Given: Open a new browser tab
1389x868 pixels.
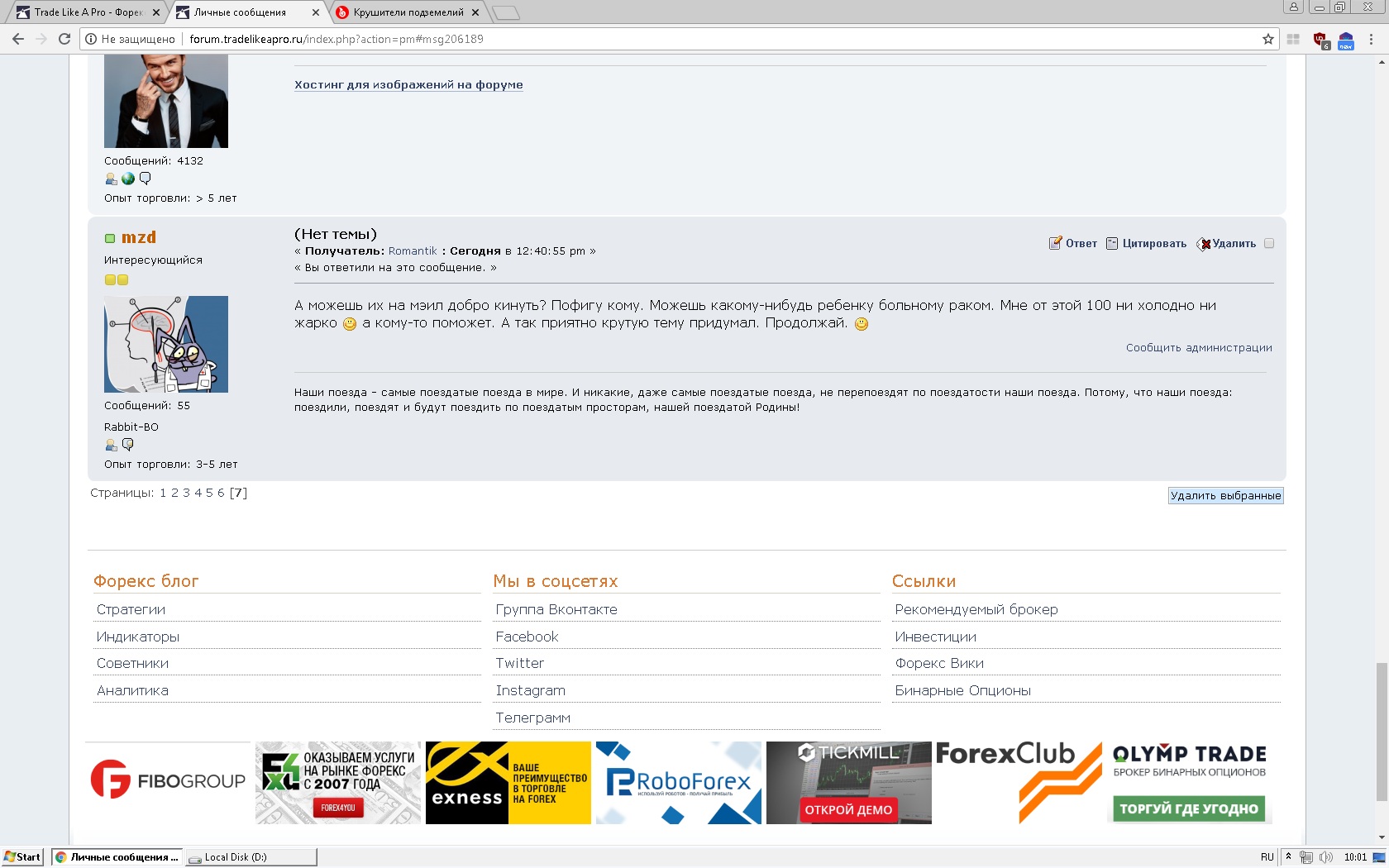Looking at the screenshot, I should (506, 12).
